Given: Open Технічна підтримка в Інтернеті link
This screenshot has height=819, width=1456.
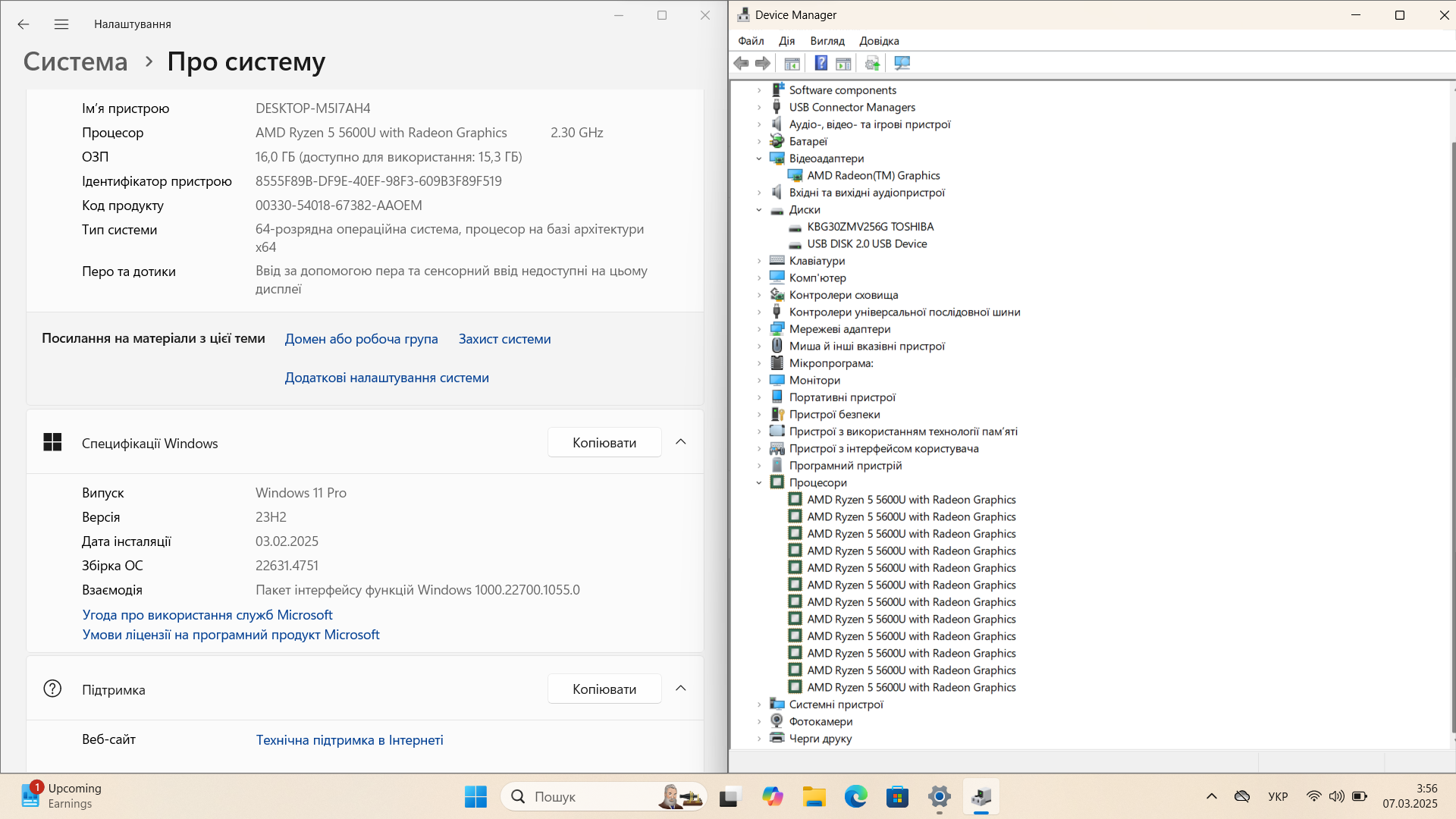Looking at the screenshot, I should point(350,740).
